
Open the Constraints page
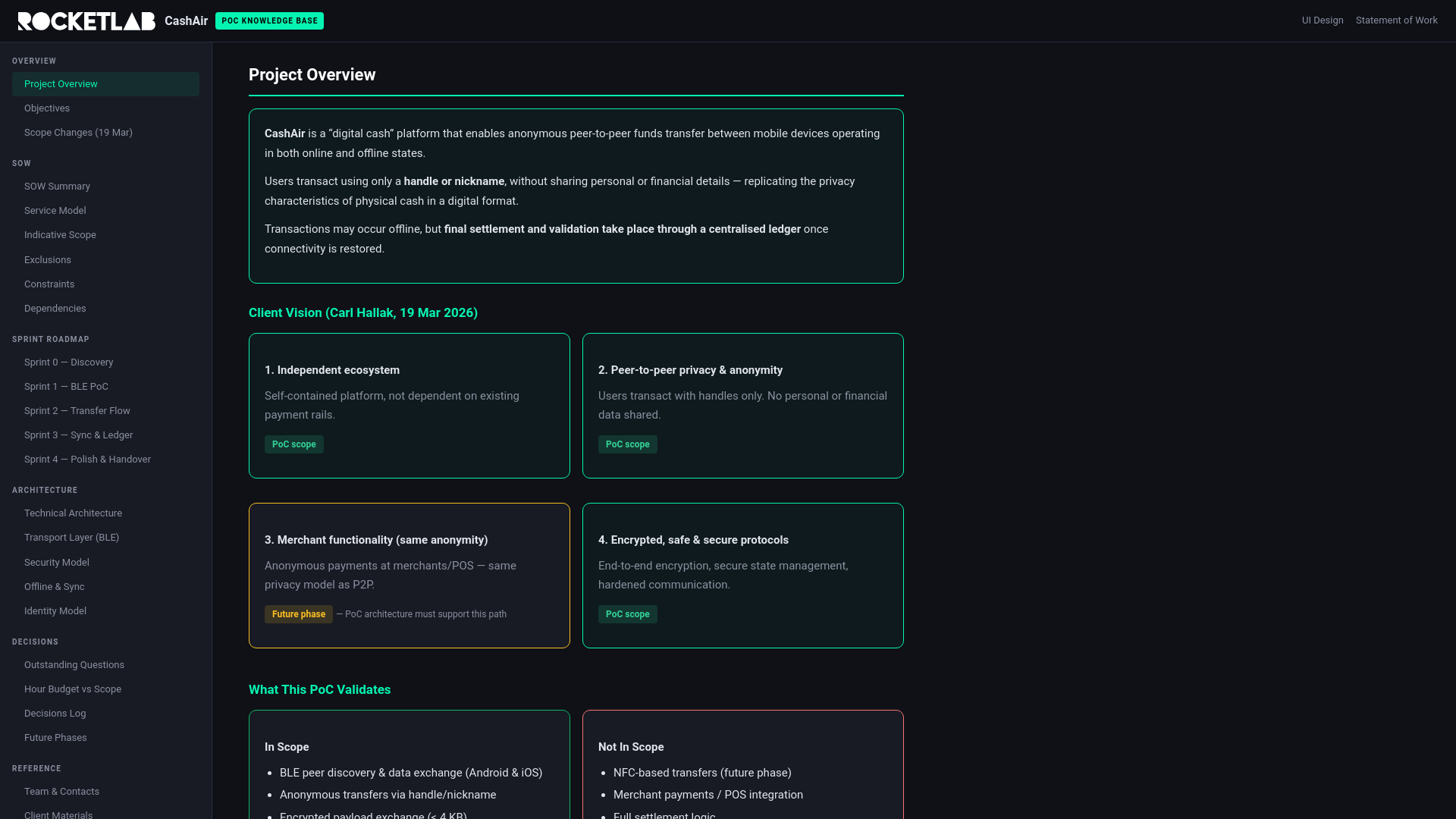click(105, 284)
